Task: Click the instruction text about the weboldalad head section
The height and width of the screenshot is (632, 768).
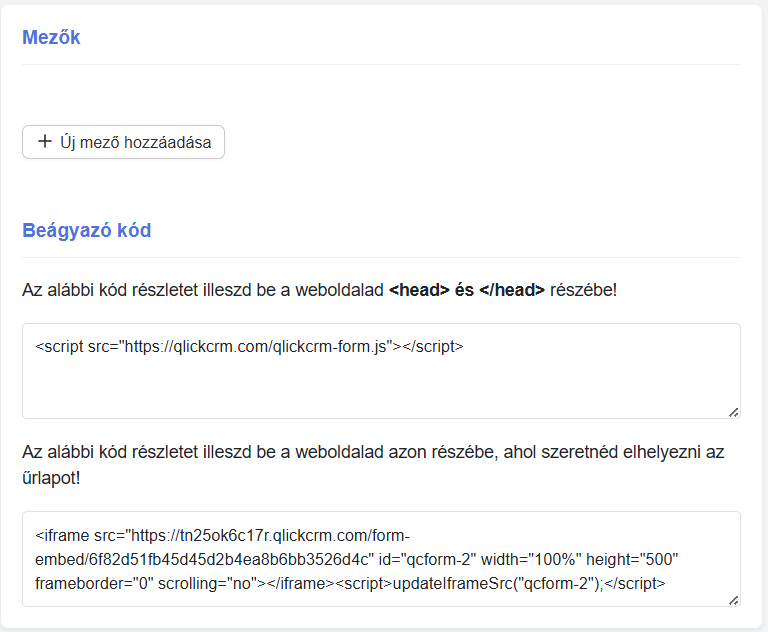Action: pos(319,290)
